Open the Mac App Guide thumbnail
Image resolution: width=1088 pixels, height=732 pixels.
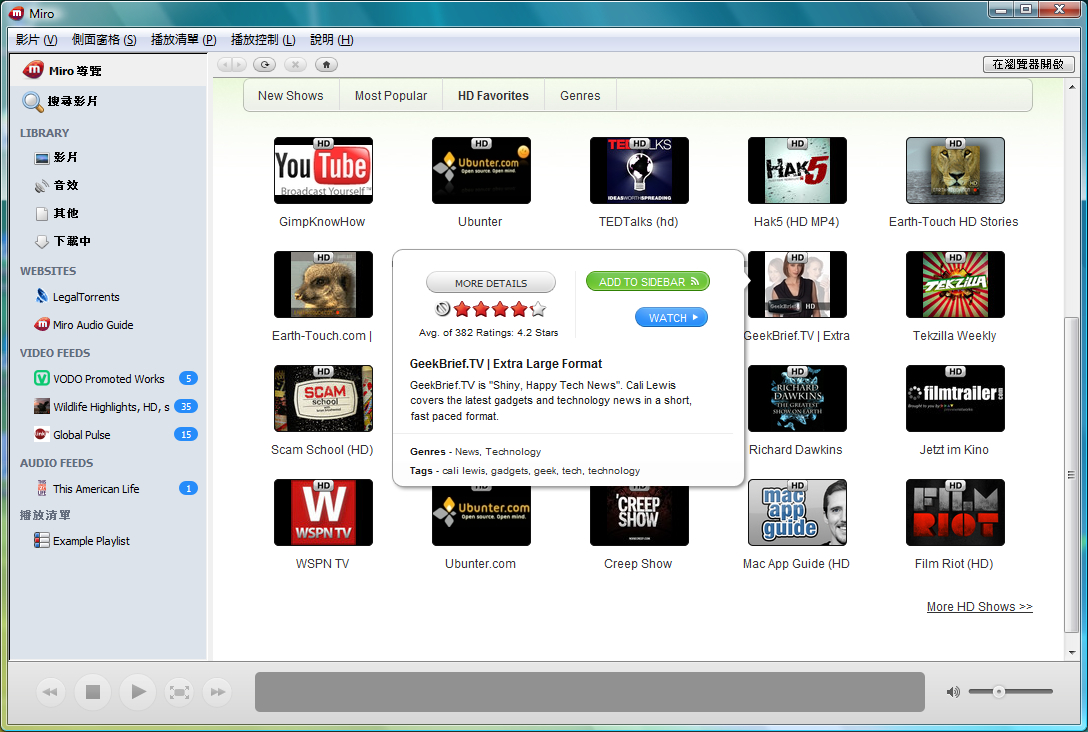pos(797,512)
